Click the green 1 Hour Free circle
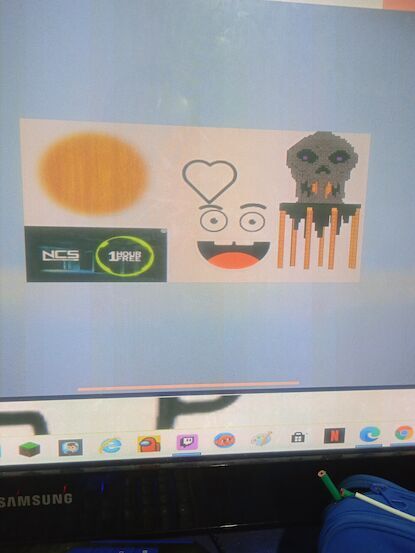 tap(125, 256)
